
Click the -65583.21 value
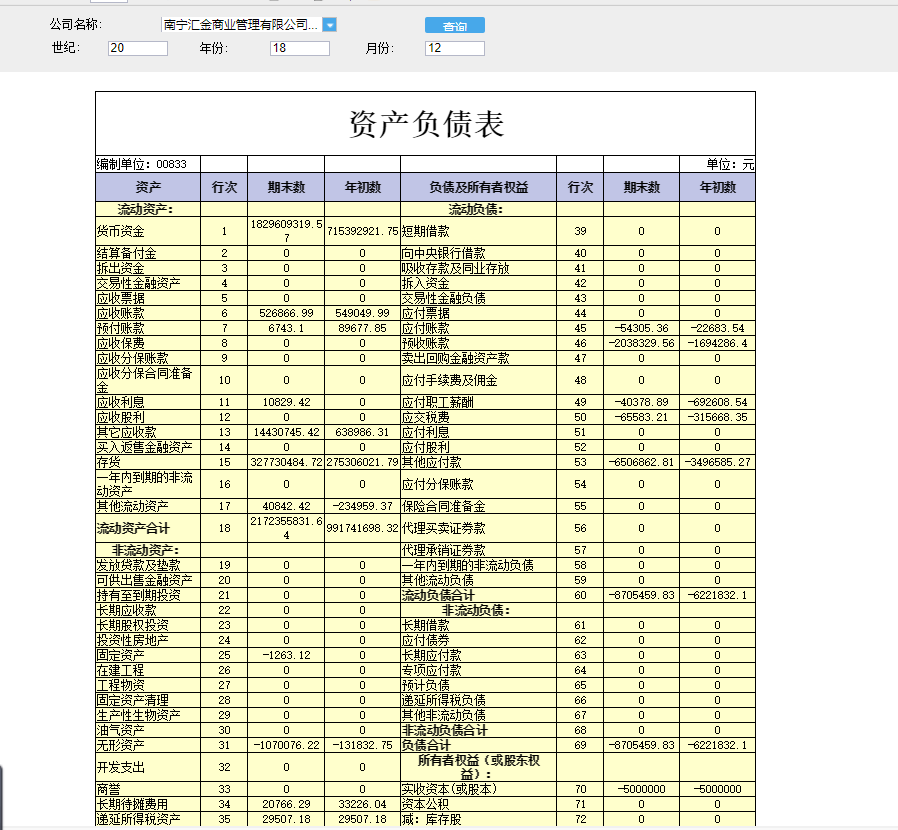[x=641, y=417]
